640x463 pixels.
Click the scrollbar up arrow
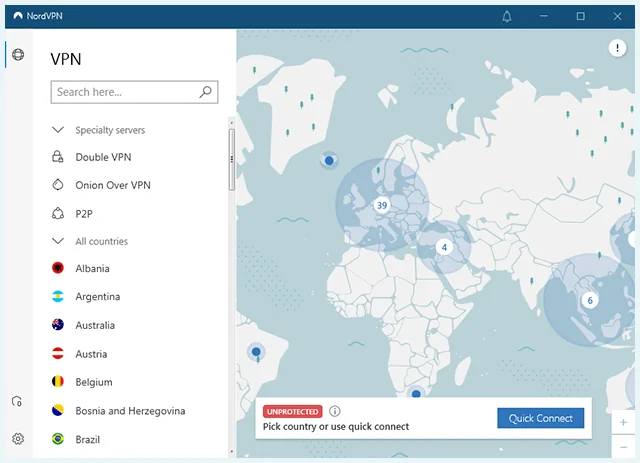[232, 122]
